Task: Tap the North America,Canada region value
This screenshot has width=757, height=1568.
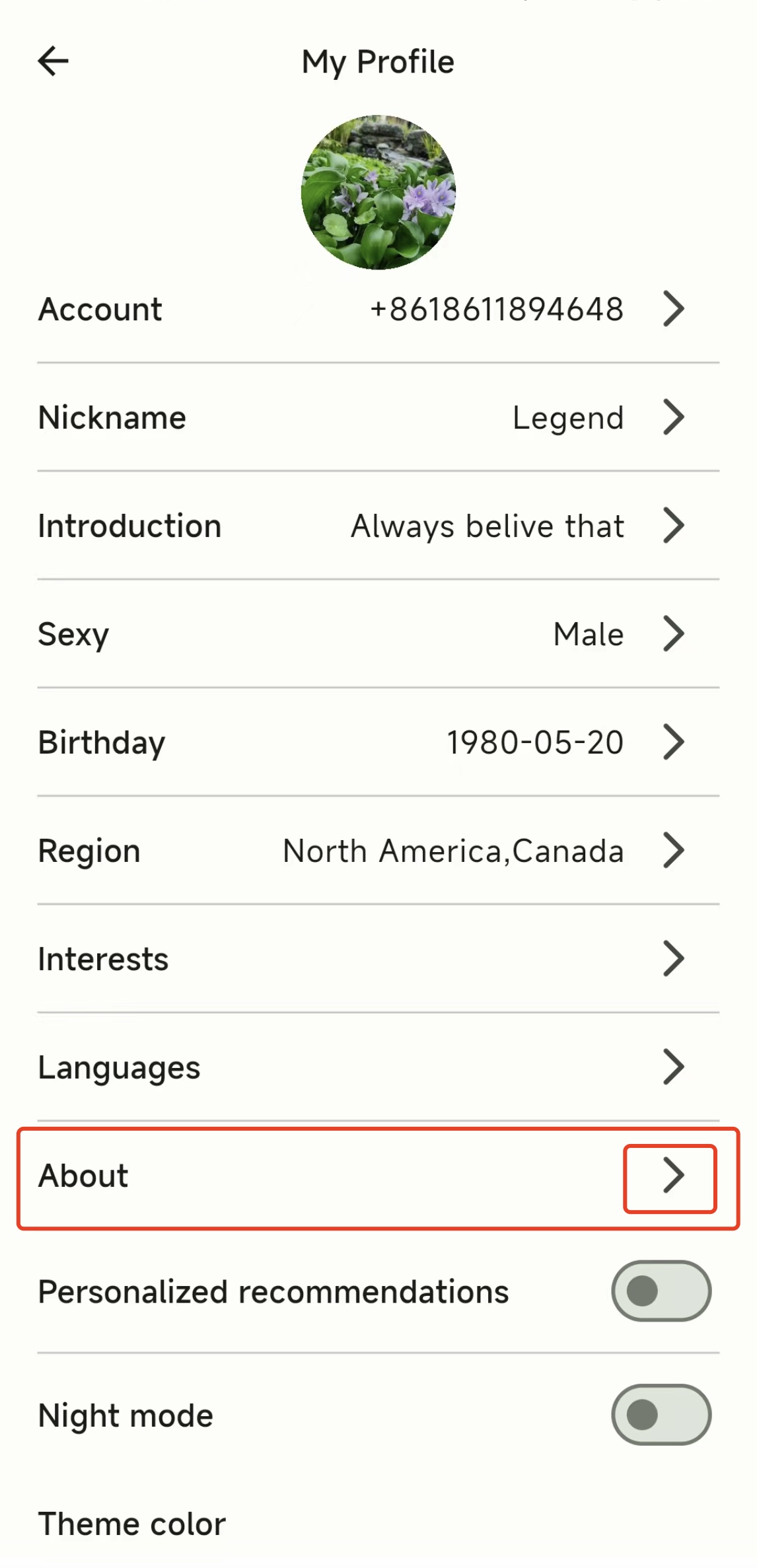Action: [453, 851]
